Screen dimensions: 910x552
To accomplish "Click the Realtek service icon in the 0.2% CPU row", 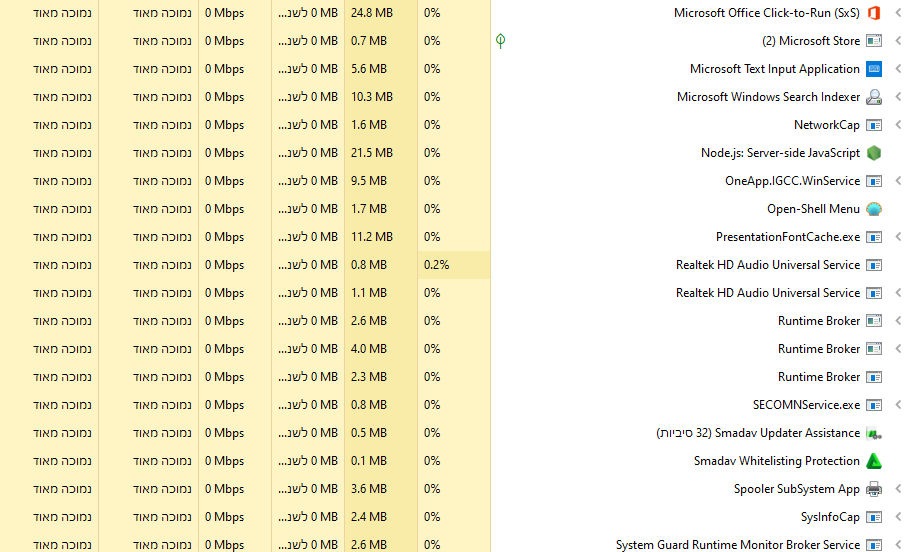I will [x=873, y=265].
